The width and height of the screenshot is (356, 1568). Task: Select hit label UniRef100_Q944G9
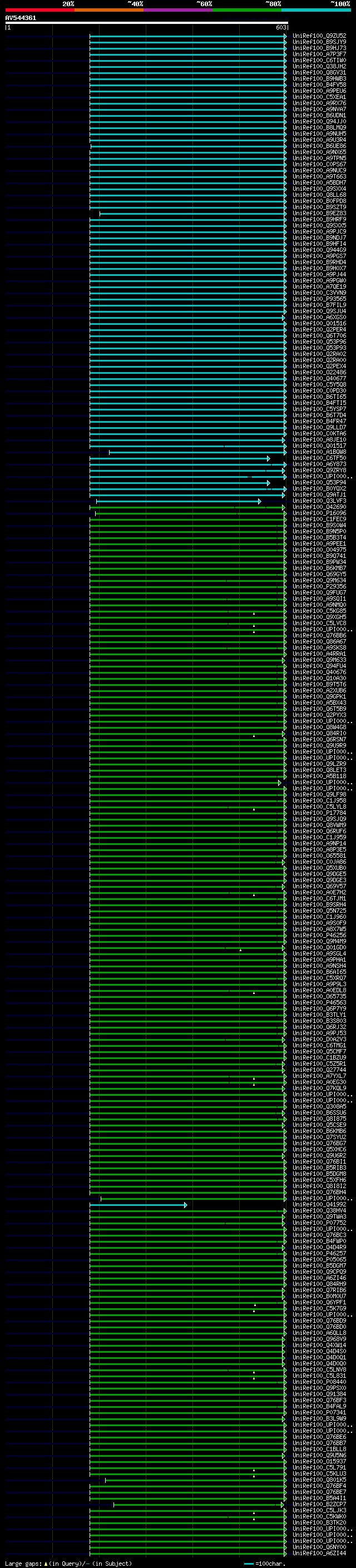click(x=319, y=250)
